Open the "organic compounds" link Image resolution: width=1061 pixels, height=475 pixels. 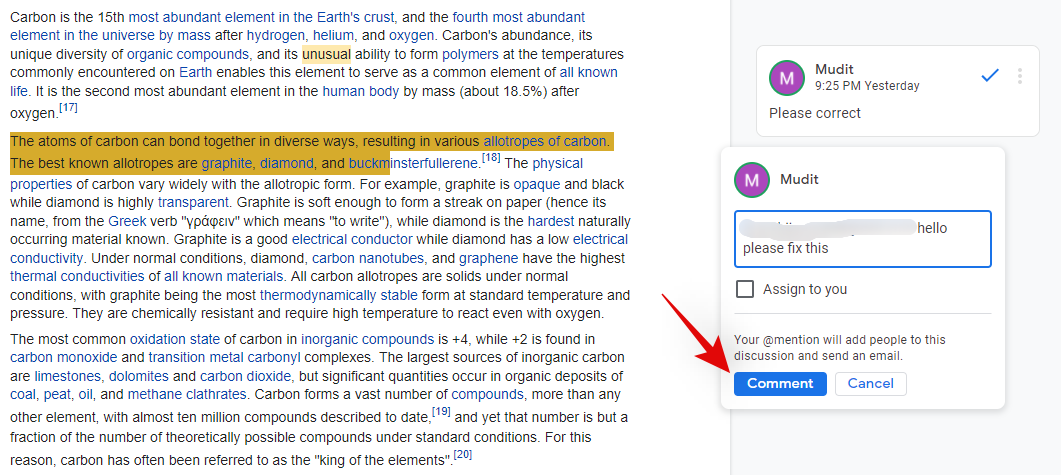tap(188, 54)
